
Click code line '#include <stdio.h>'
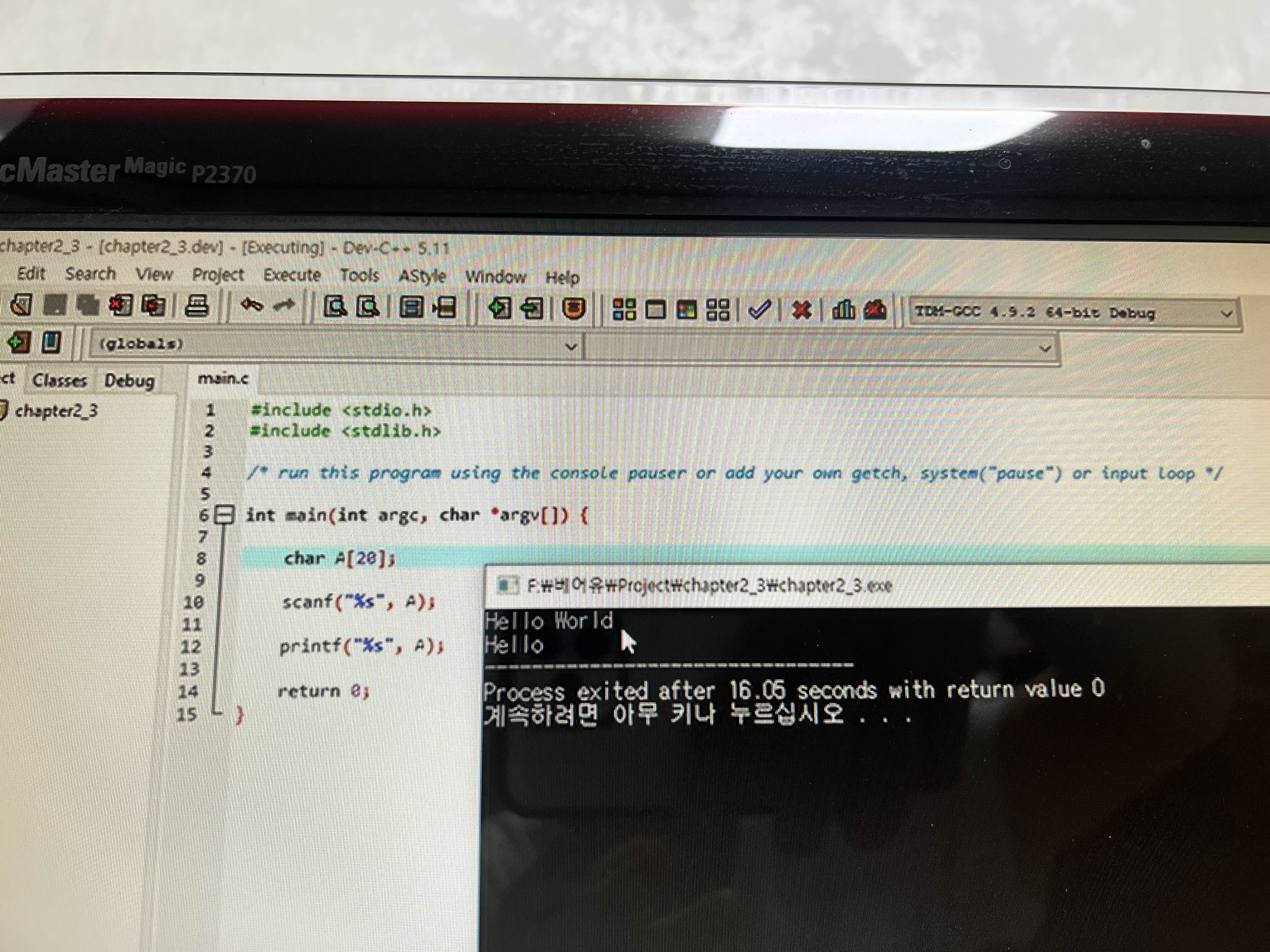click(x=341, y=410)
